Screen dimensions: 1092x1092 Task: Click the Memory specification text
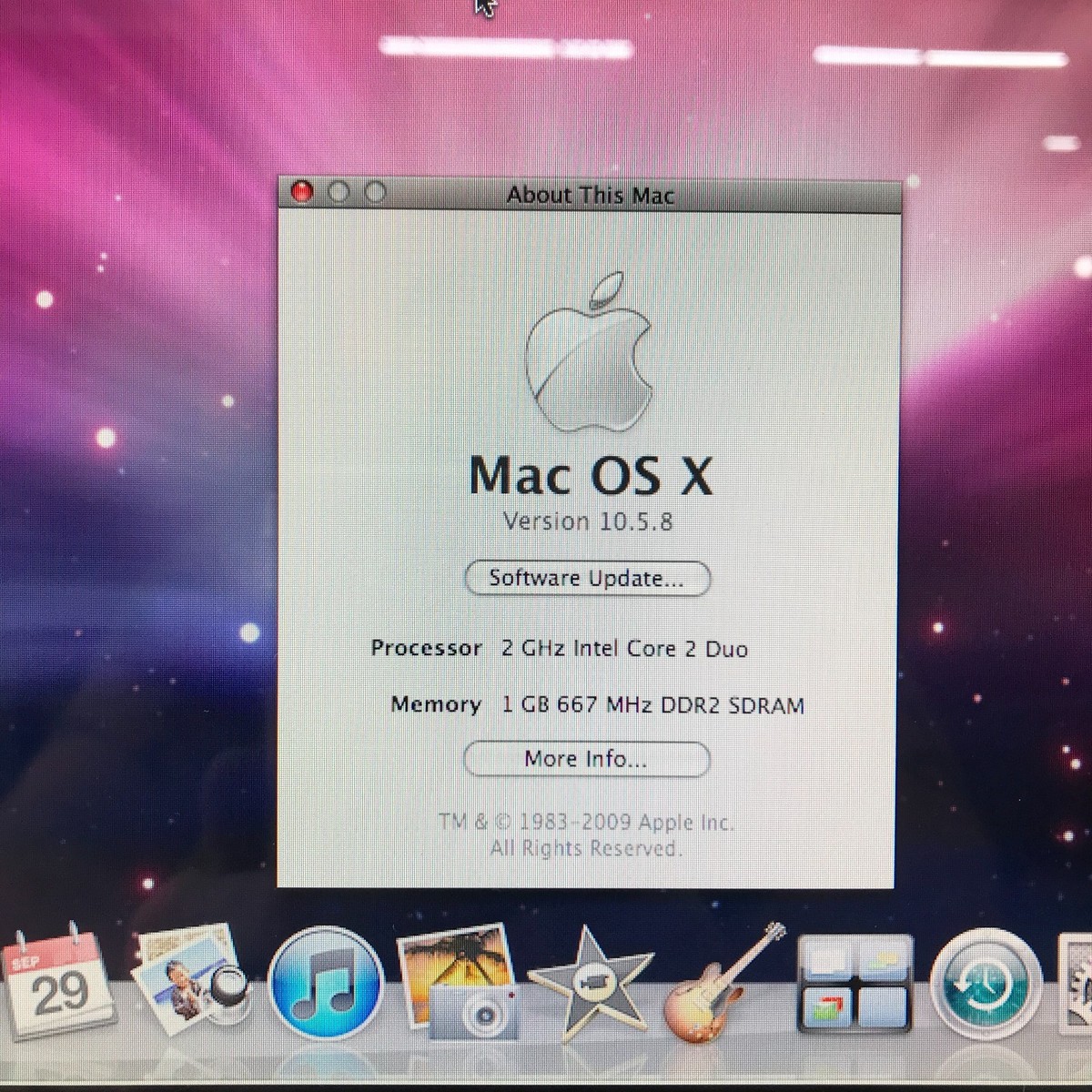click(x=598, y=704)
